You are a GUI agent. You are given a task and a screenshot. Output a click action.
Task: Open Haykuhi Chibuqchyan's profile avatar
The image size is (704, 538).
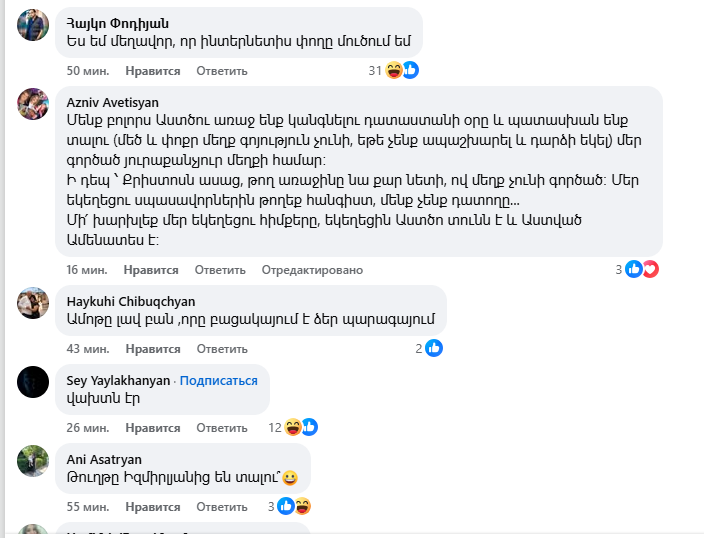coord(34,302)
